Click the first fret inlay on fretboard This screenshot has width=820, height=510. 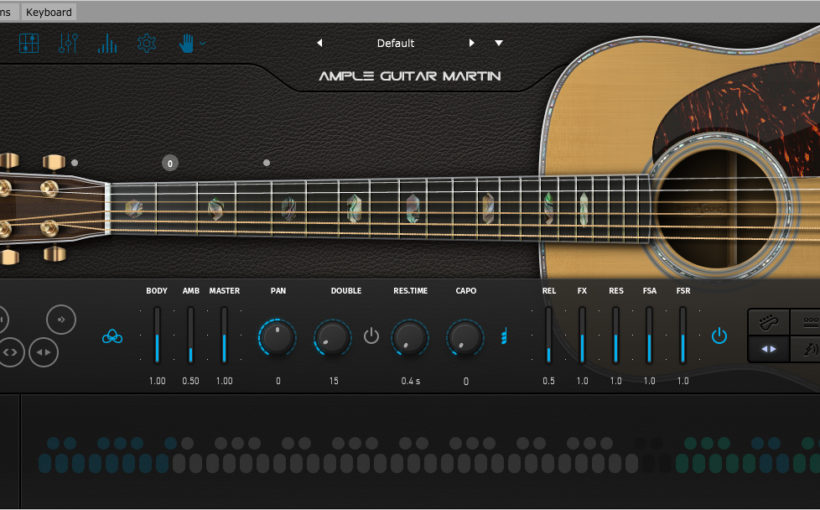click(x=134, y=209)
